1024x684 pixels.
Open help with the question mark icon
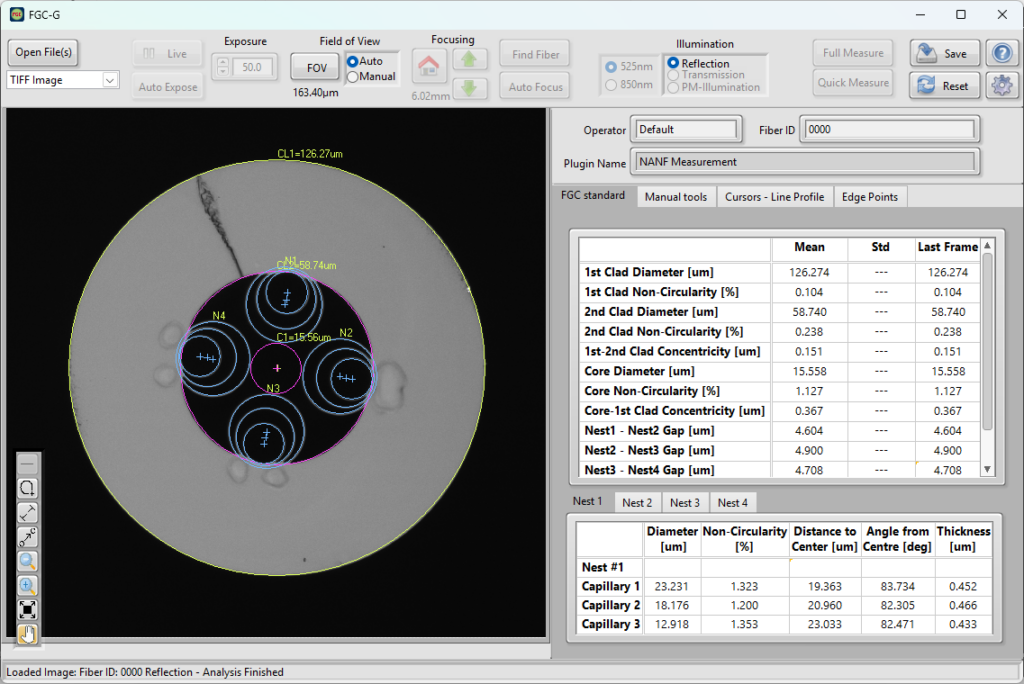tap(1002, 53)
